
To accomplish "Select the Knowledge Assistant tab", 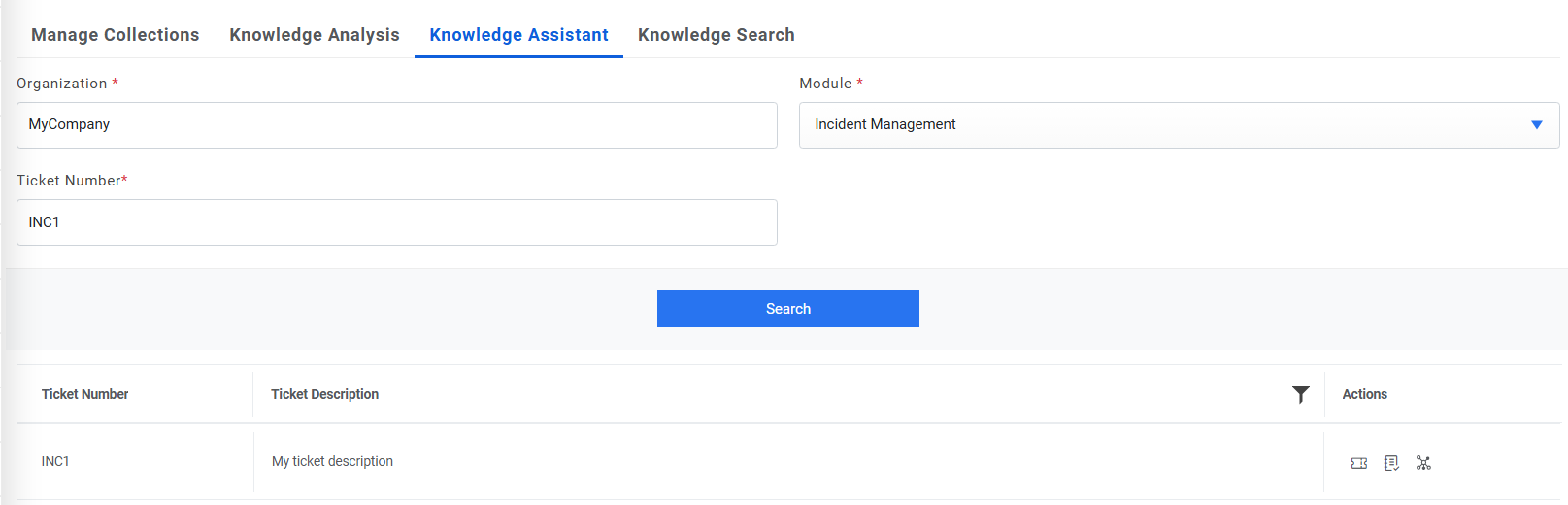I will point(518,35).
